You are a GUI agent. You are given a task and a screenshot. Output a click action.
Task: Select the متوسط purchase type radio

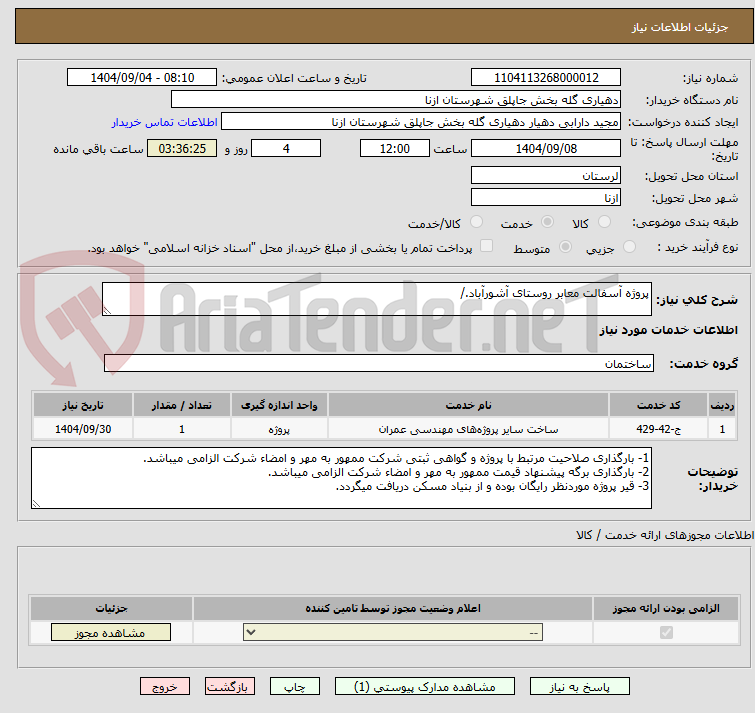coord(565,247)
